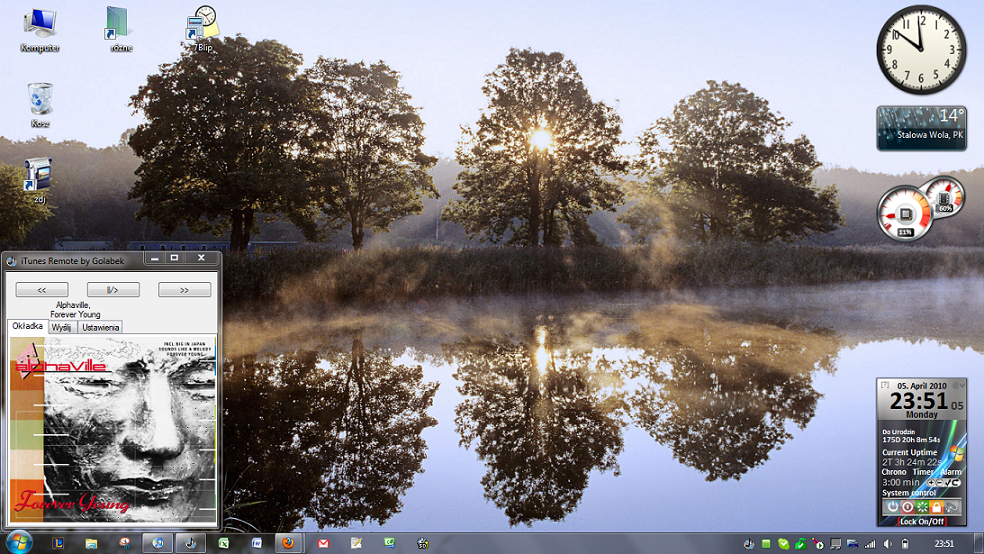Switch to the Wyślij tab
The image size is (984, 554).
(x=62, y=327)
